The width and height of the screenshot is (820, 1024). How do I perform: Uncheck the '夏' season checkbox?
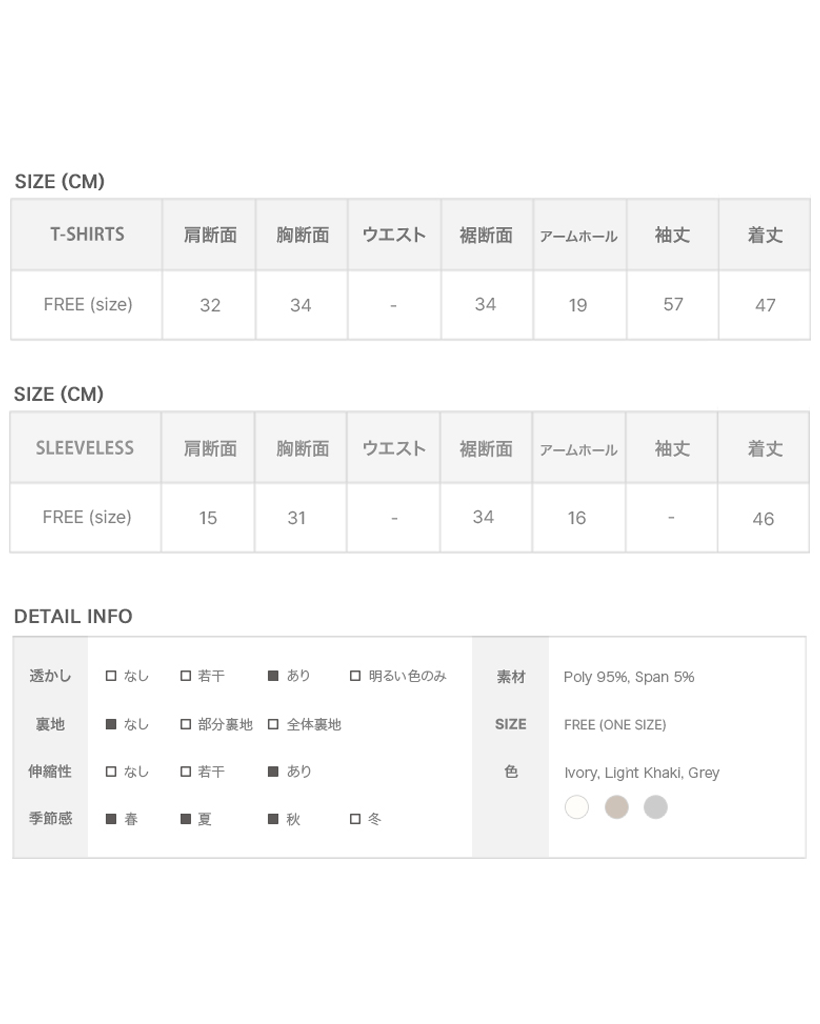(x=186, y=819)
